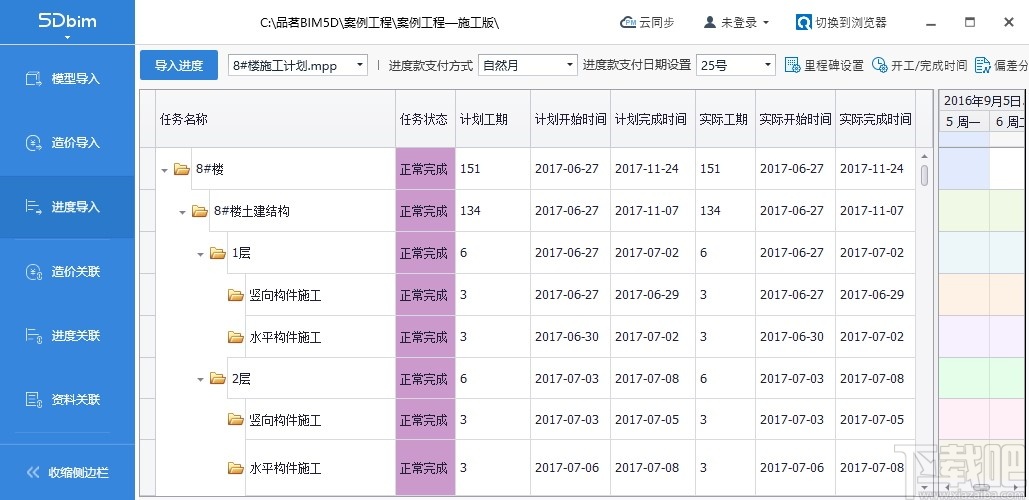
Task: Click the 8#楼土建结构 folder icon
Action: tap(200, 211)
